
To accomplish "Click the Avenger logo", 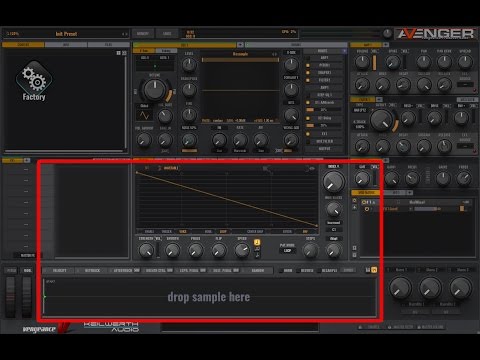I will [436, 34].
